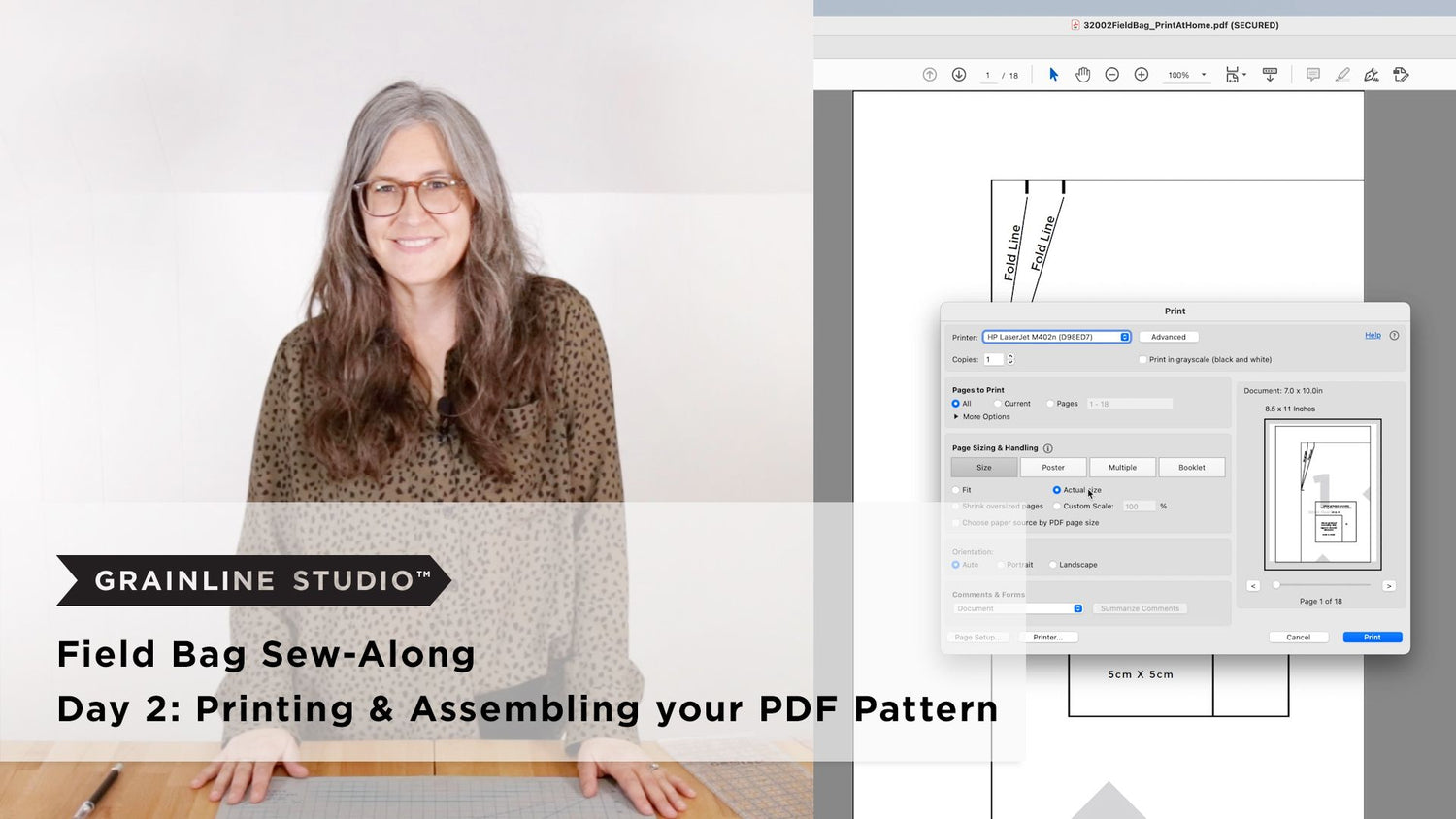Open the 100% zoom level dropdown

coord(1186,75)
